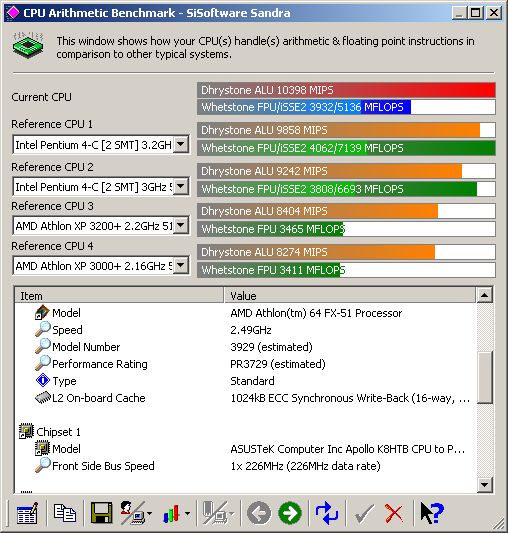Screen dimensions: 508x533
Task: Select the 1x 226MHz data rate value
Action: [x=305, y=466]
